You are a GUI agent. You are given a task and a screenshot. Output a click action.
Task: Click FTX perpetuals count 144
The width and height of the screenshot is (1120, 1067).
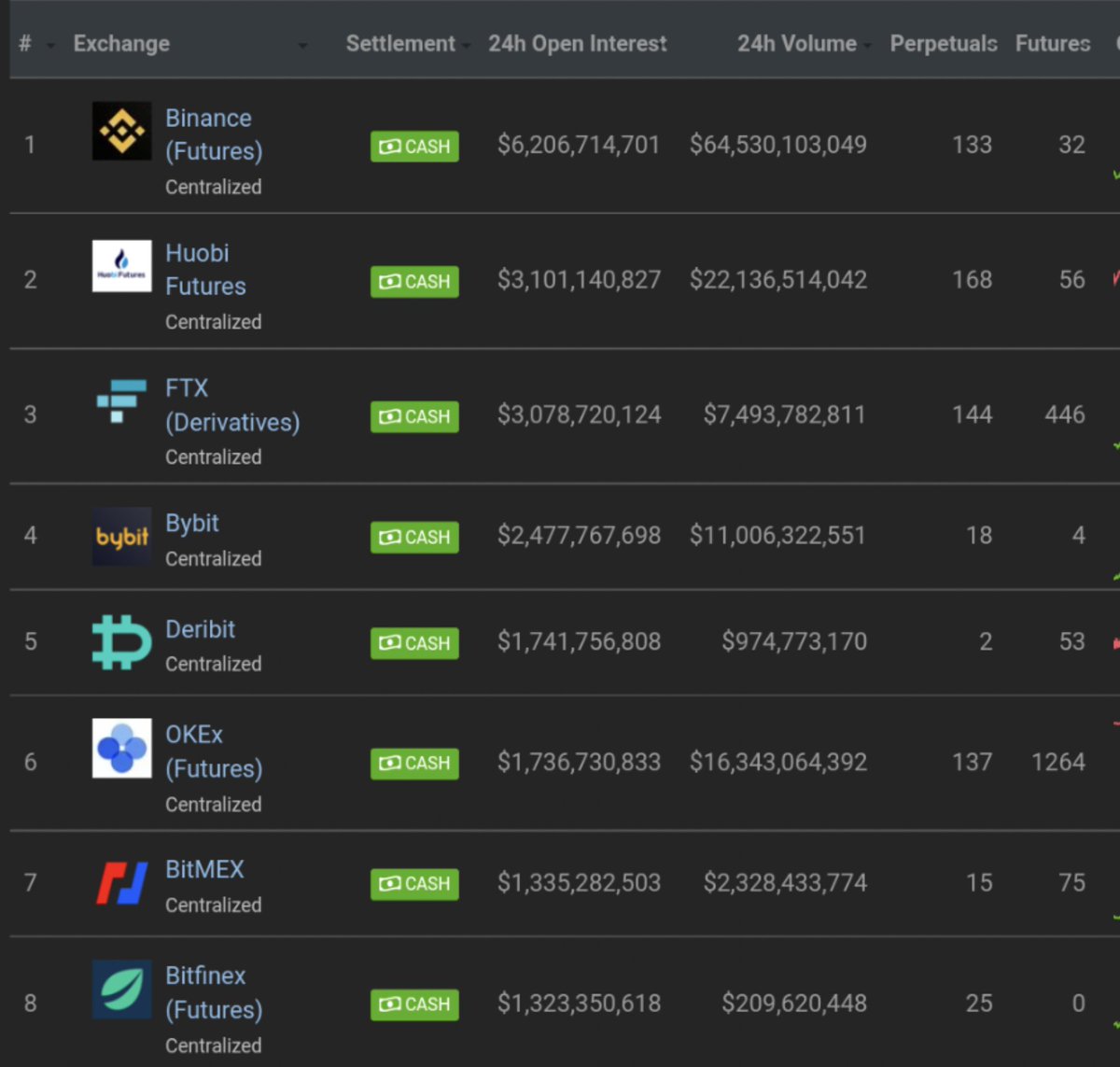(972, 414)
